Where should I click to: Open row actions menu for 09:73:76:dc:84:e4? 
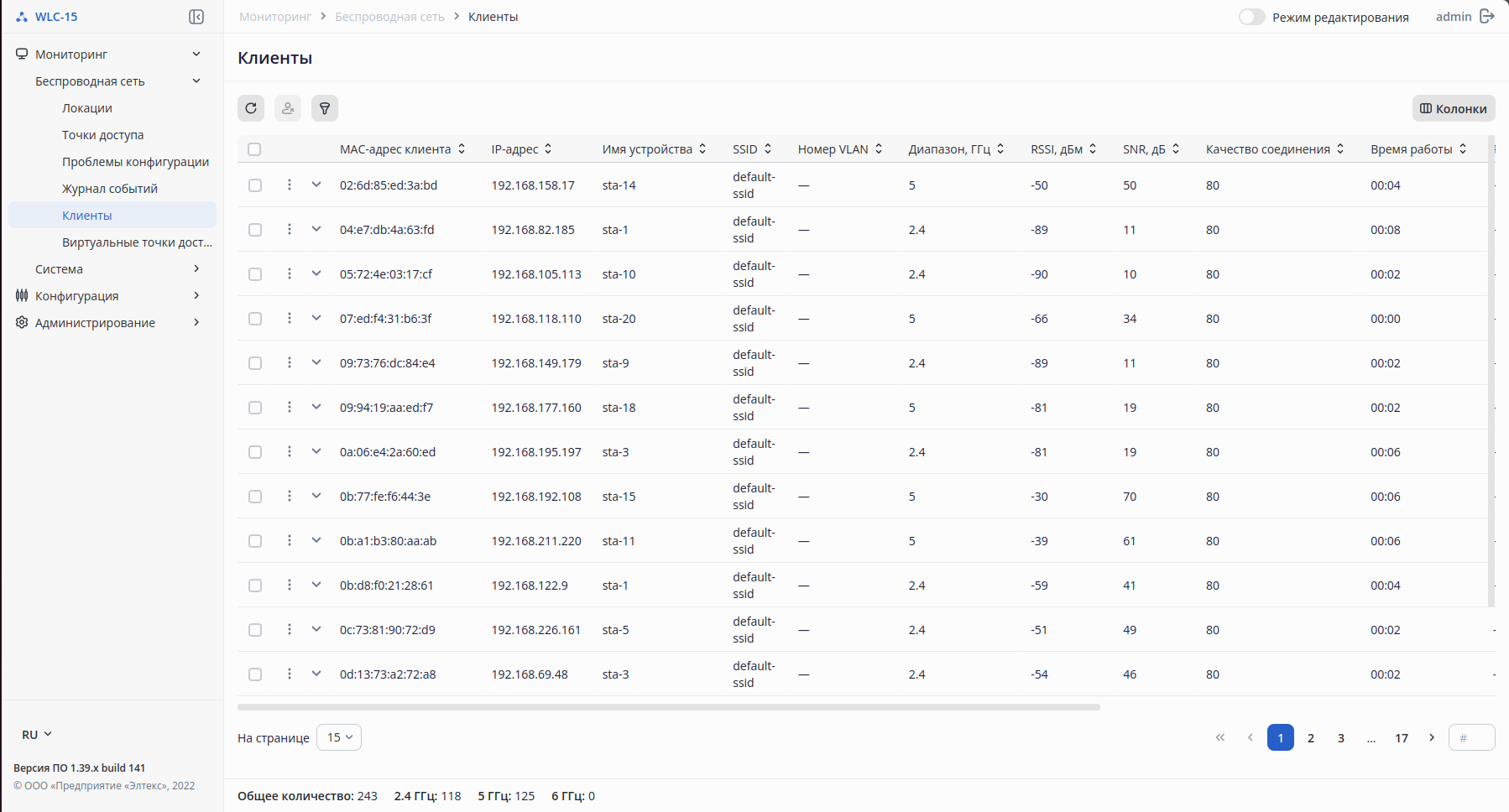click(290, 362)
